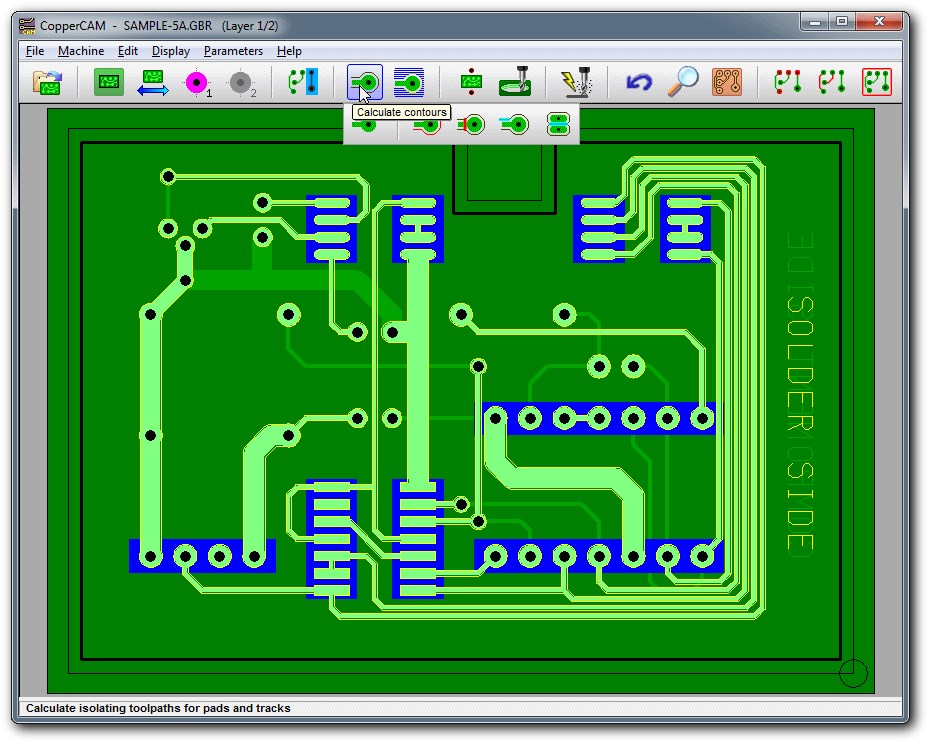
Task: Select reference pad 1 magenta icon
Action: pyautogui.click(x=197, y=83)
